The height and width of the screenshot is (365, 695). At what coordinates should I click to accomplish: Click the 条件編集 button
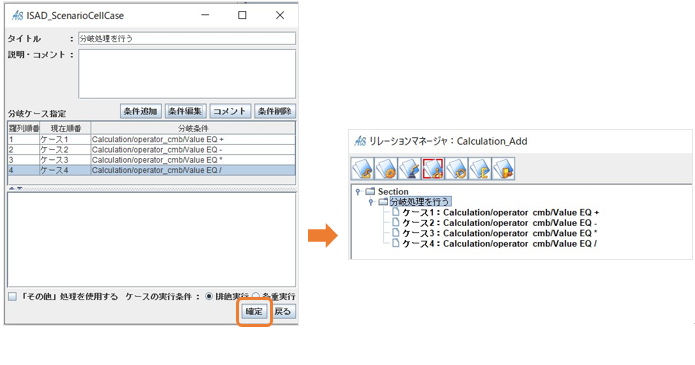point(185,111)
